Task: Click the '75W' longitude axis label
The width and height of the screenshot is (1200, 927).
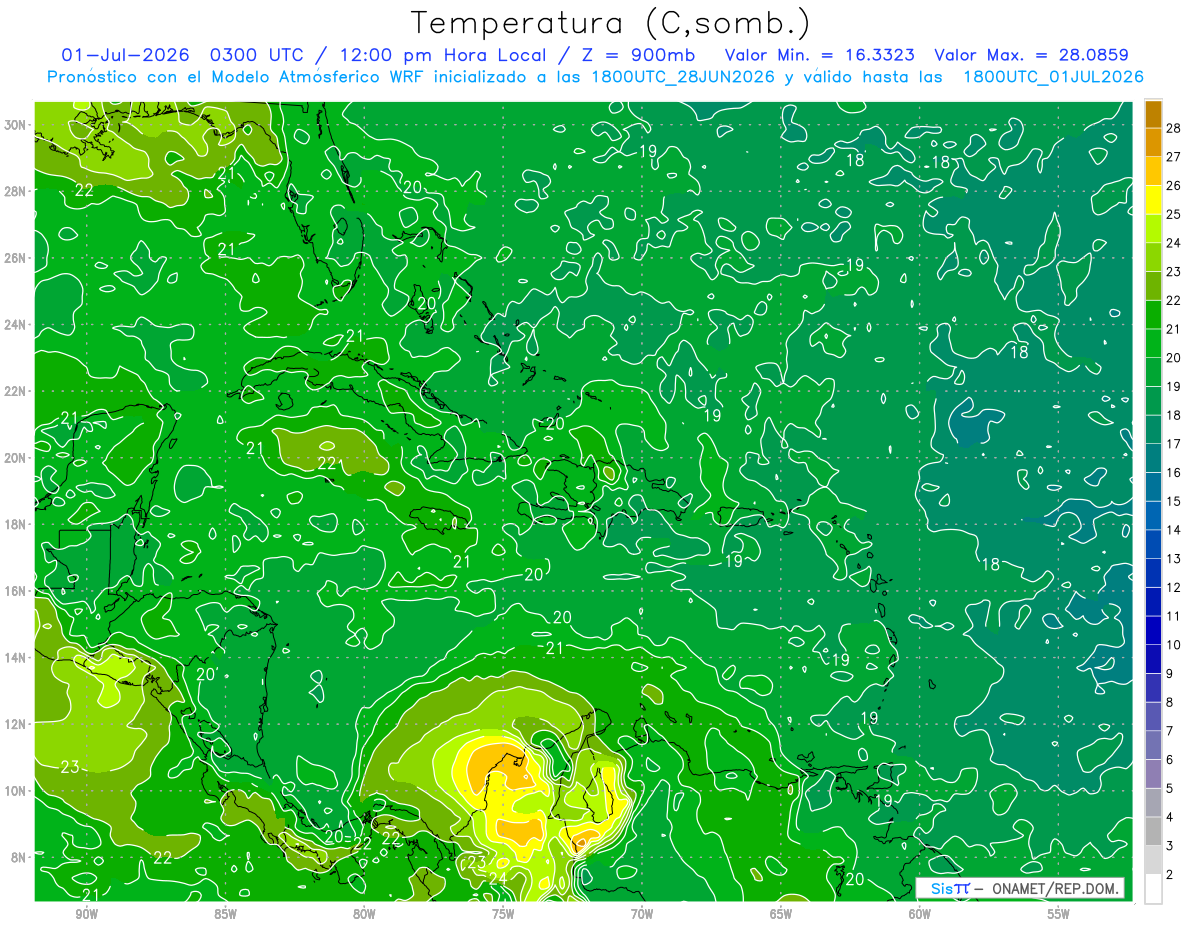Action: [503, 914]
